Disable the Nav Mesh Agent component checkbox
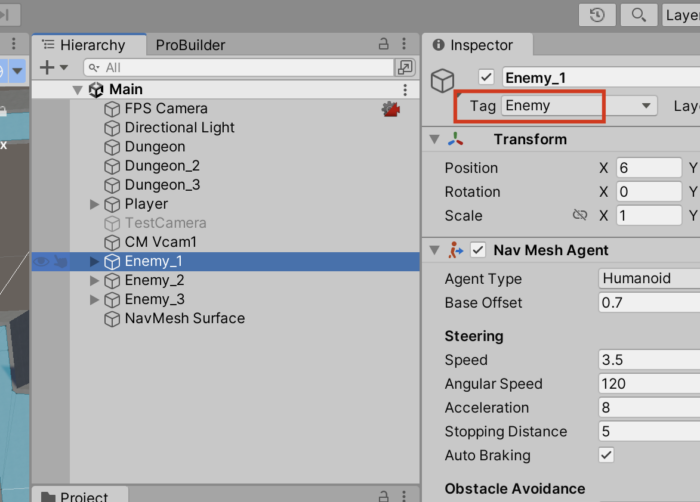The width and height of the screenshot is (700, 502). tap(478, 250)
